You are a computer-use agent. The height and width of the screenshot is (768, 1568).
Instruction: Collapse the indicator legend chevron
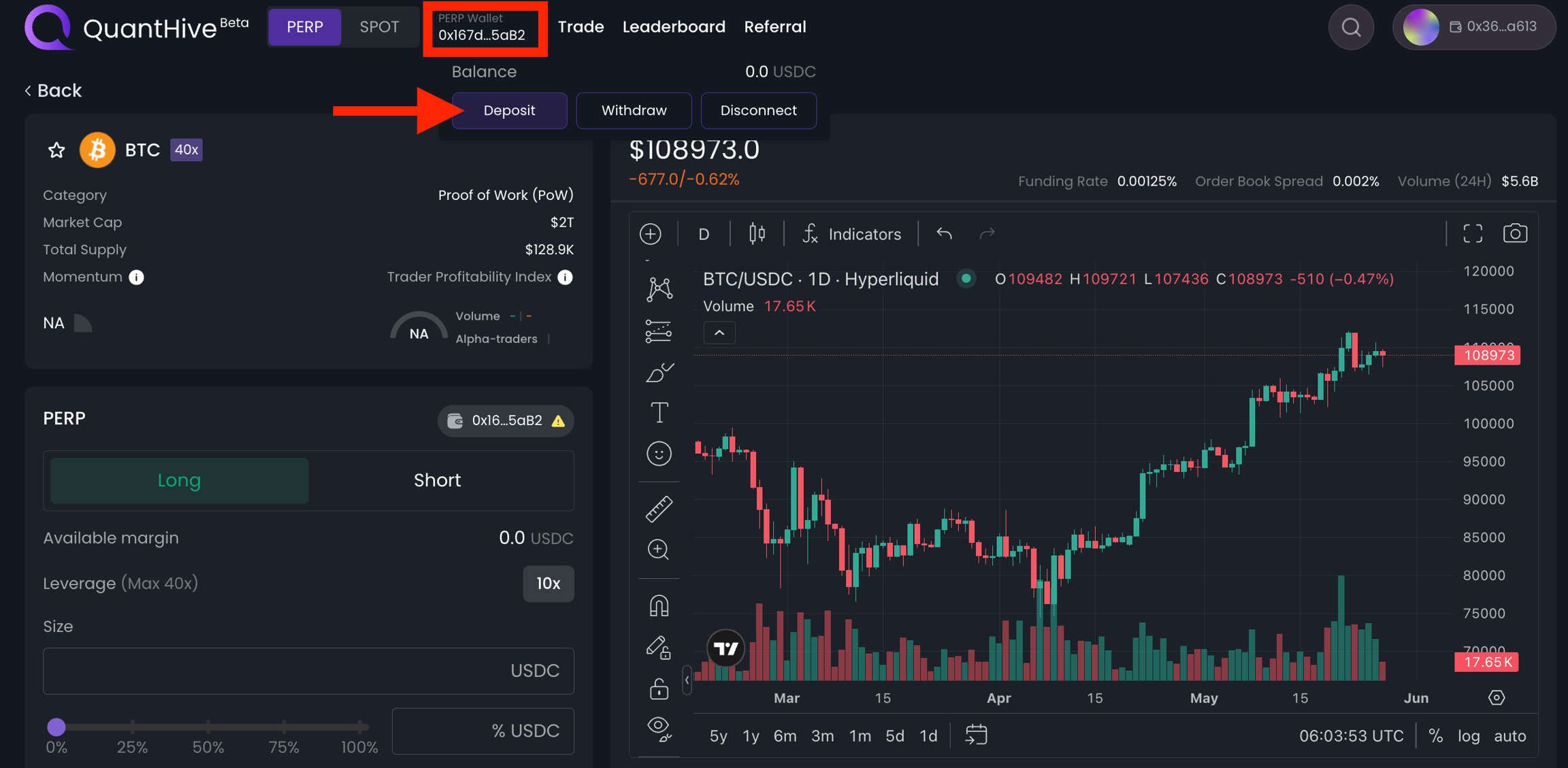pos(719,333)
